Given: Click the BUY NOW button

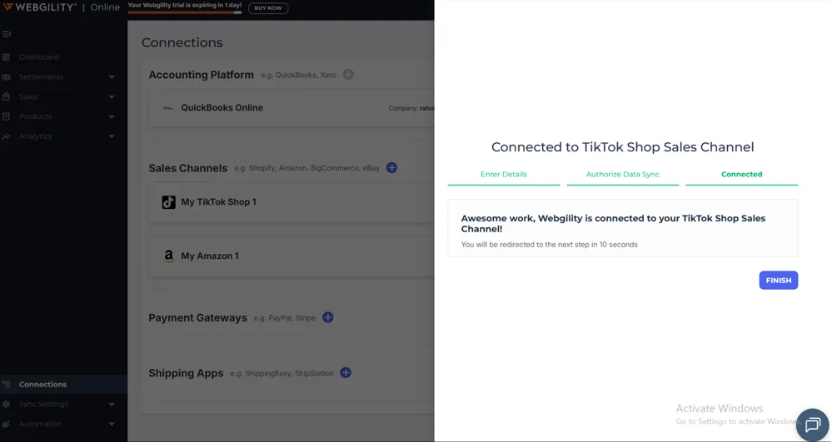Looking at the screenshot, I should pyautogui.click(x=268, y=8).
